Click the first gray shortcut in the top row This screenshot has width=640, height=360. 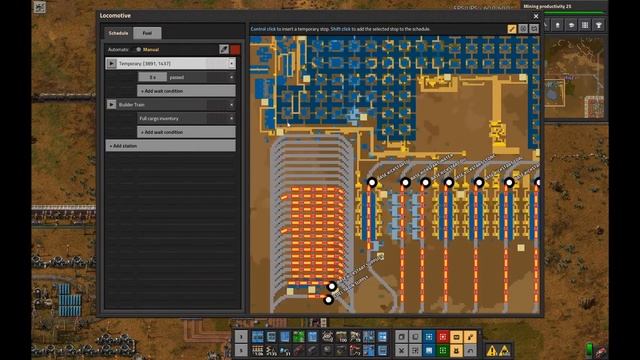[402, 337]
